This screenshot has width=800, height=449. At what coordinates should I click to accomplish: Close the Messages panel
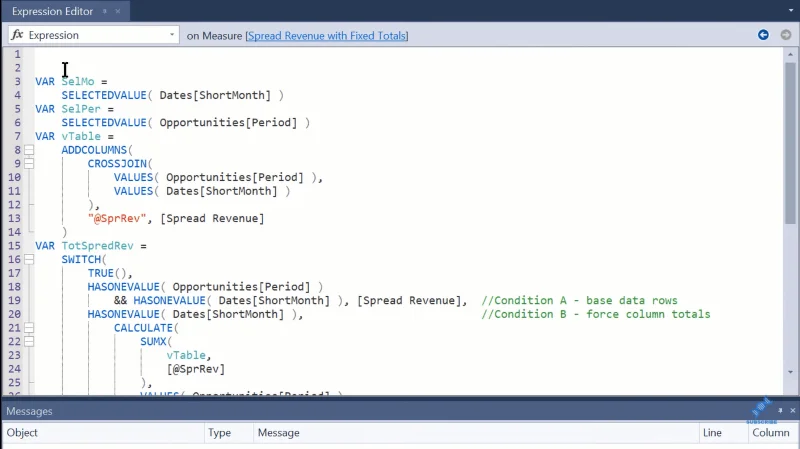[792, 410]
